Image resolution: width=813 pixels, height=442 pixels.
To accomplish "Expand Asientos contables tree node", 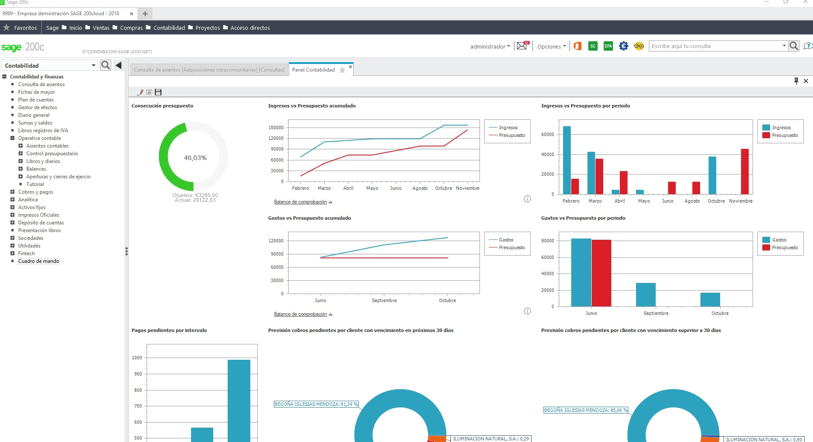I will click(21, 146).
